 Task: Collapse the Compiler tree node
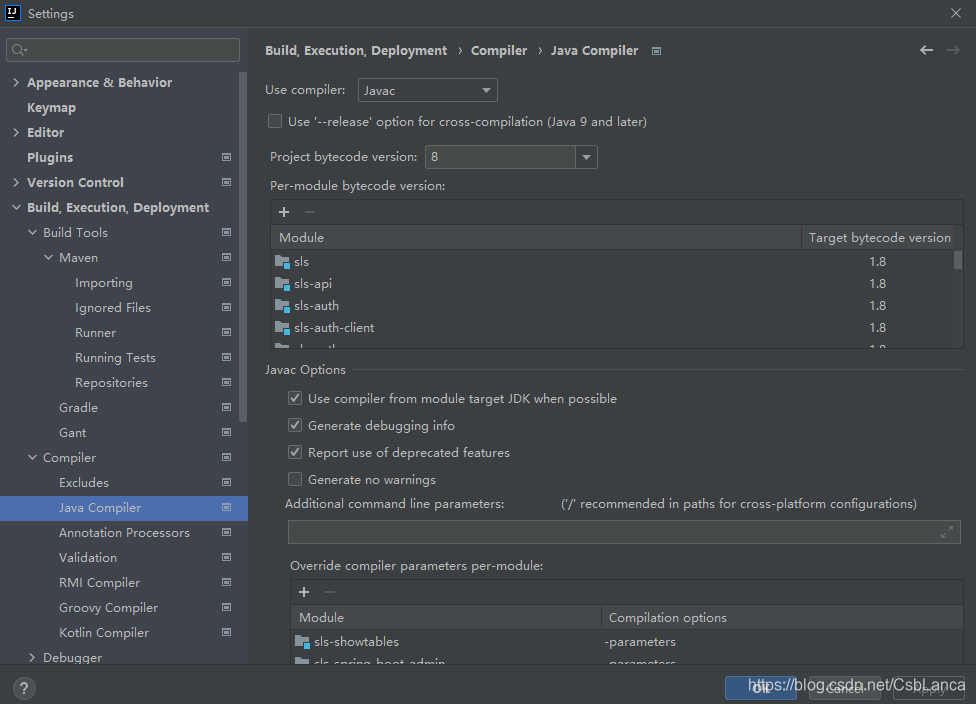32,458
